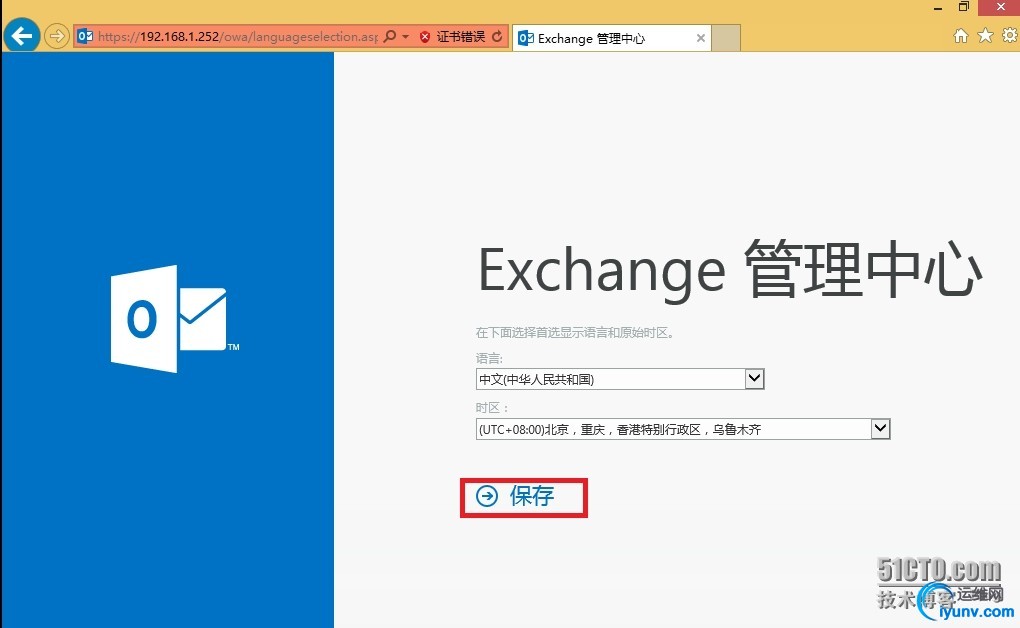This screenshot has width=1020, height=628.
Task: Click the browser forward arrow button
Action: (57, 36)
